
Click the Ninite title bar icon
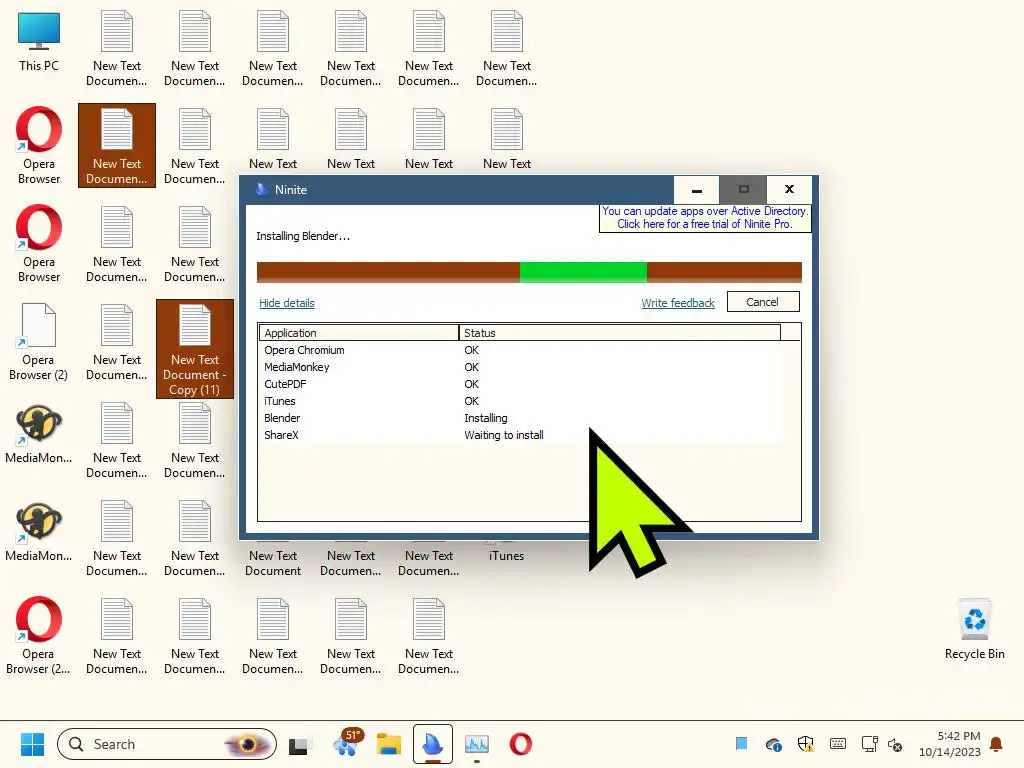262,189
